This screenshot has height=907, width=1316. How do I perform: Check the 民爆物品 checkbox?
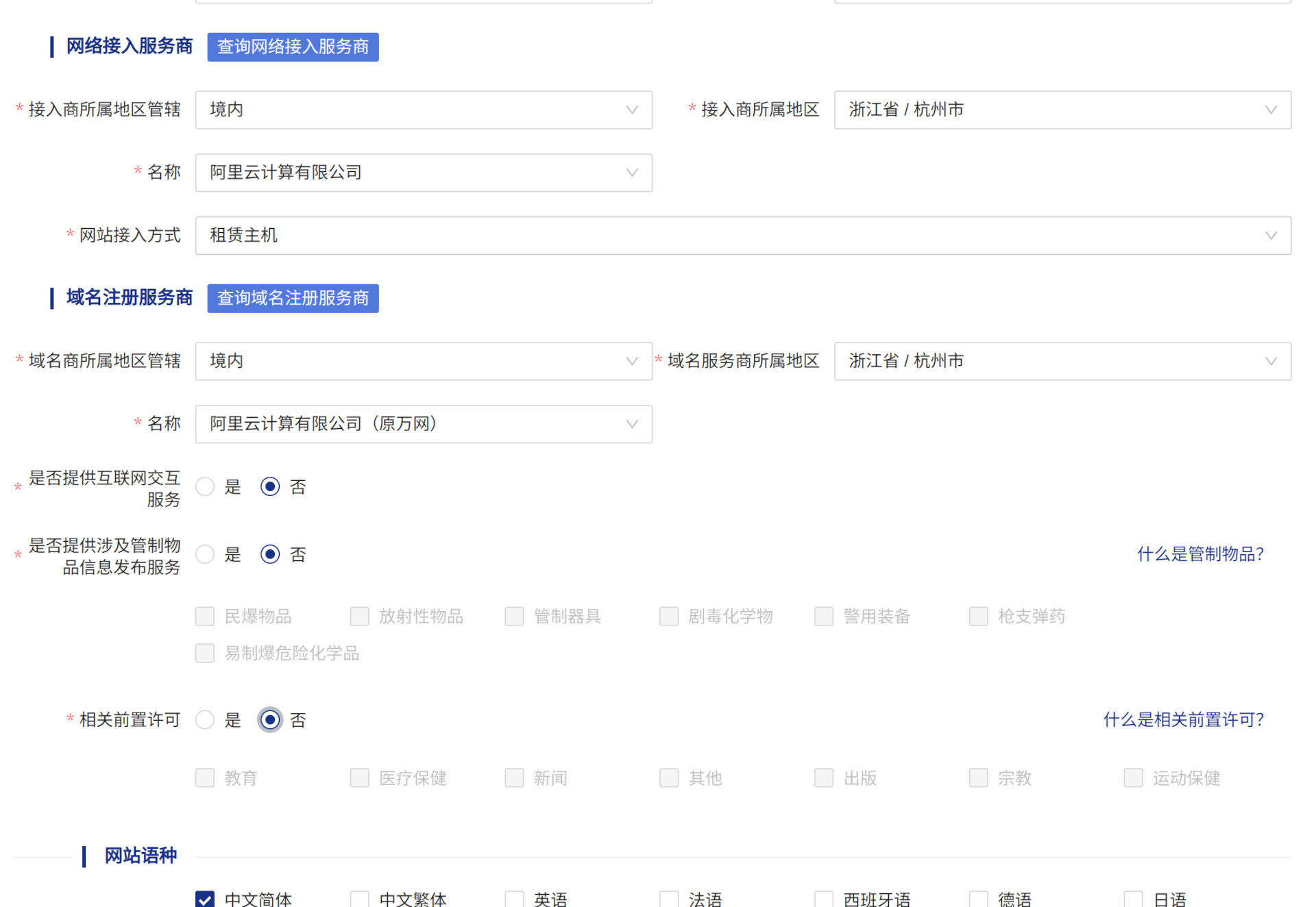204,616
